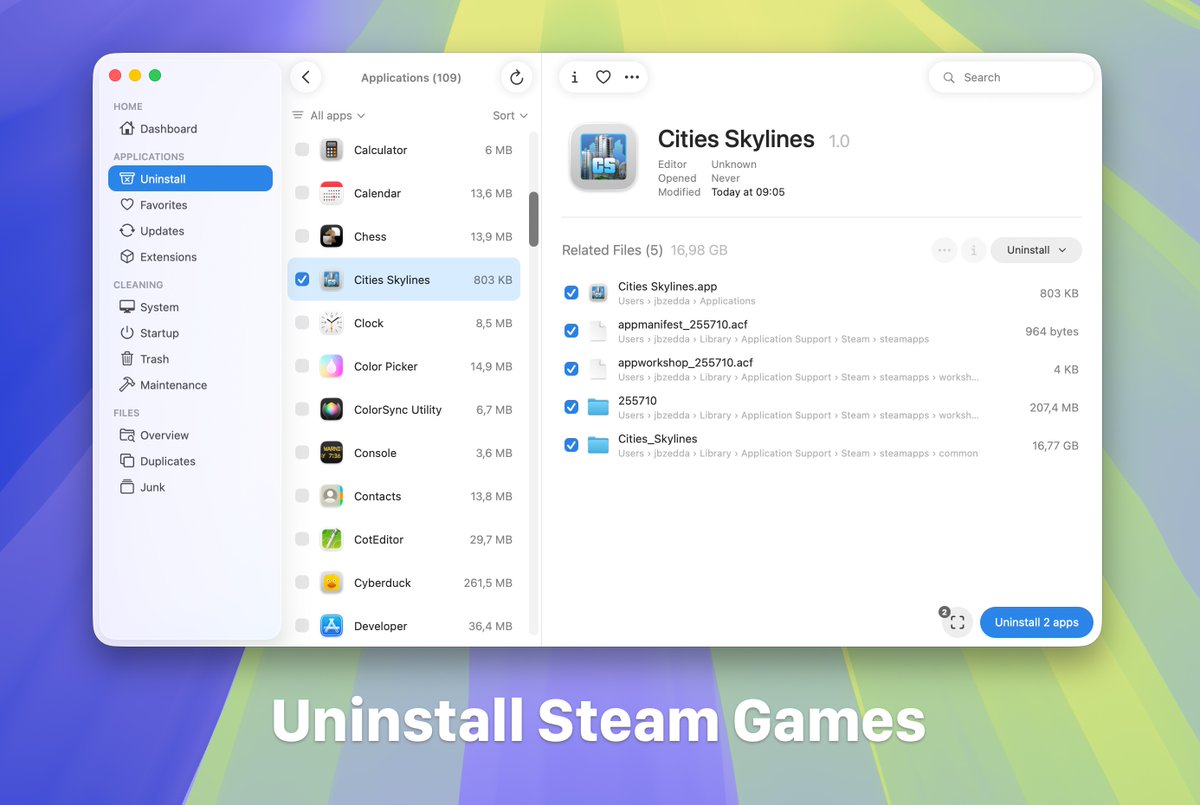
Task: Check the Cyberduck checkbox
Action: (x=302, y=582)
